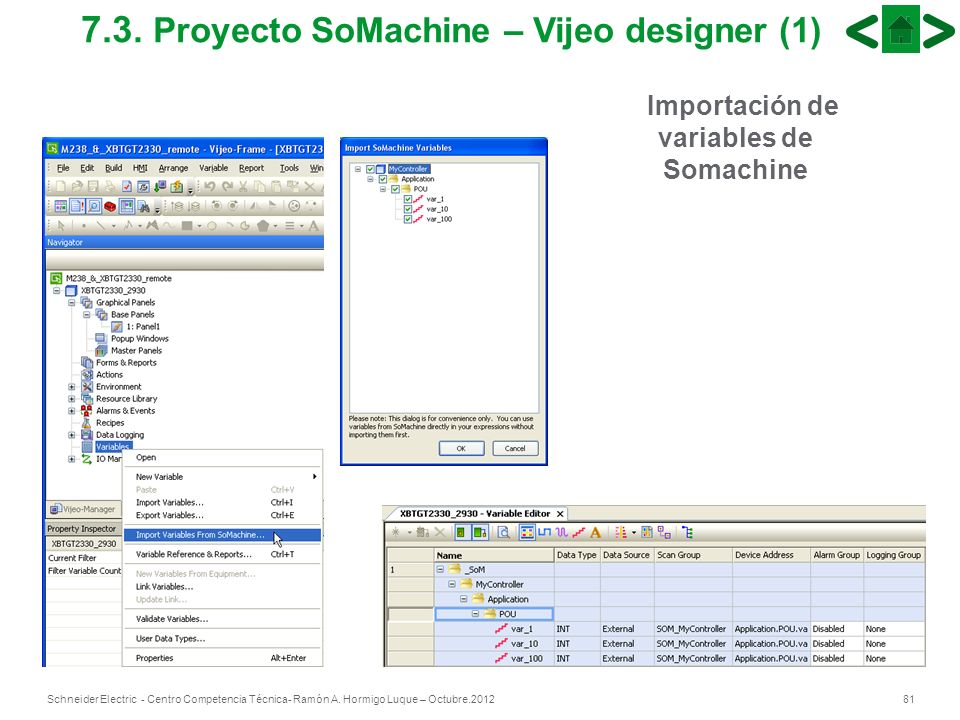Click the Find binoculars toolbar icon
This screenshot has height=720, width=960.
[x=144, y=206]
